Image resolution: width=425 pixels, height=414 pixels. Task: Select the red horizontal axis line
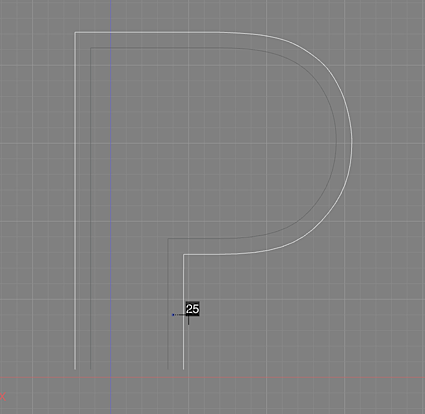click(x=212, y=377)
